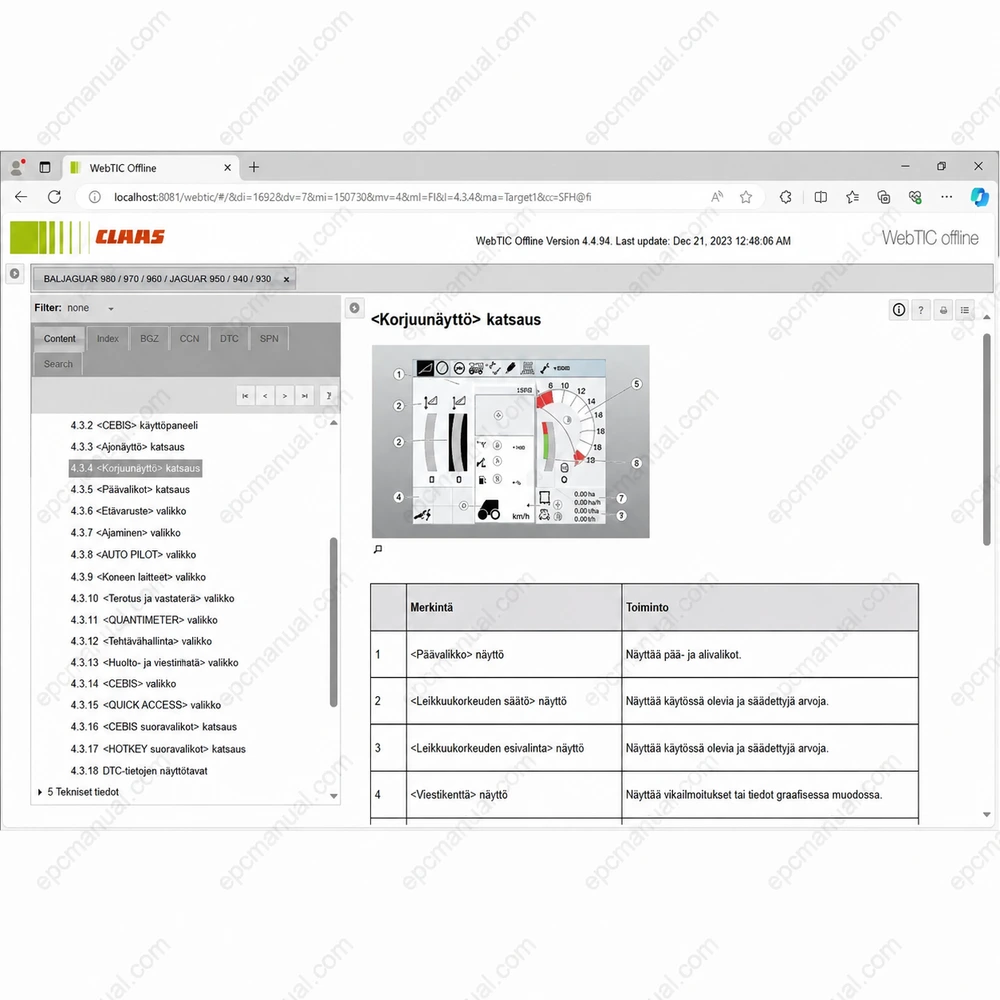Image resolution: width=1000 pixels, height=1000 pixels.
Task: Open the help question mark button
Action: click(921, 310)
